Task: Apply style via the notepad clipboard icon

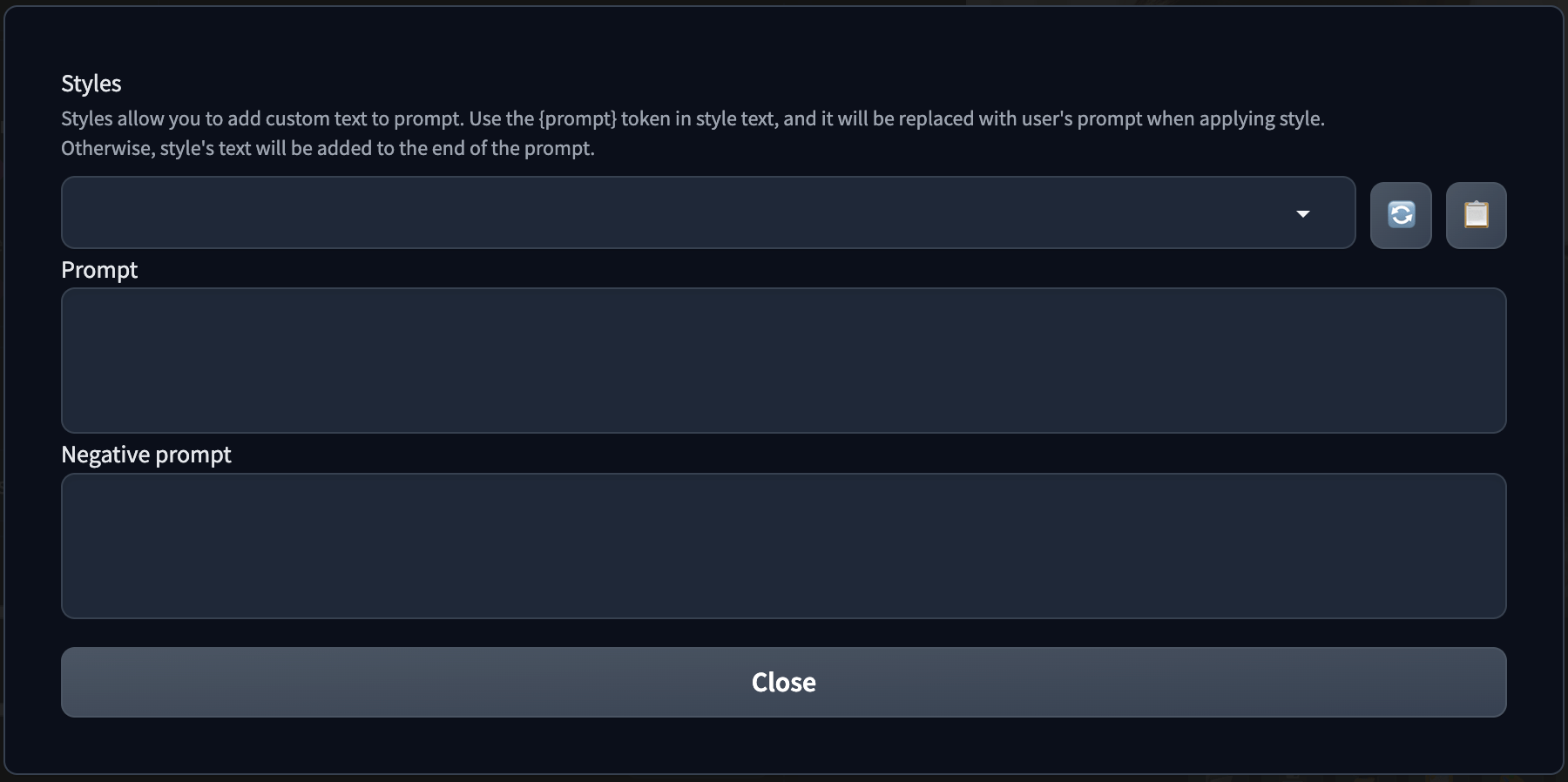Action: (x=1476, y=215)
